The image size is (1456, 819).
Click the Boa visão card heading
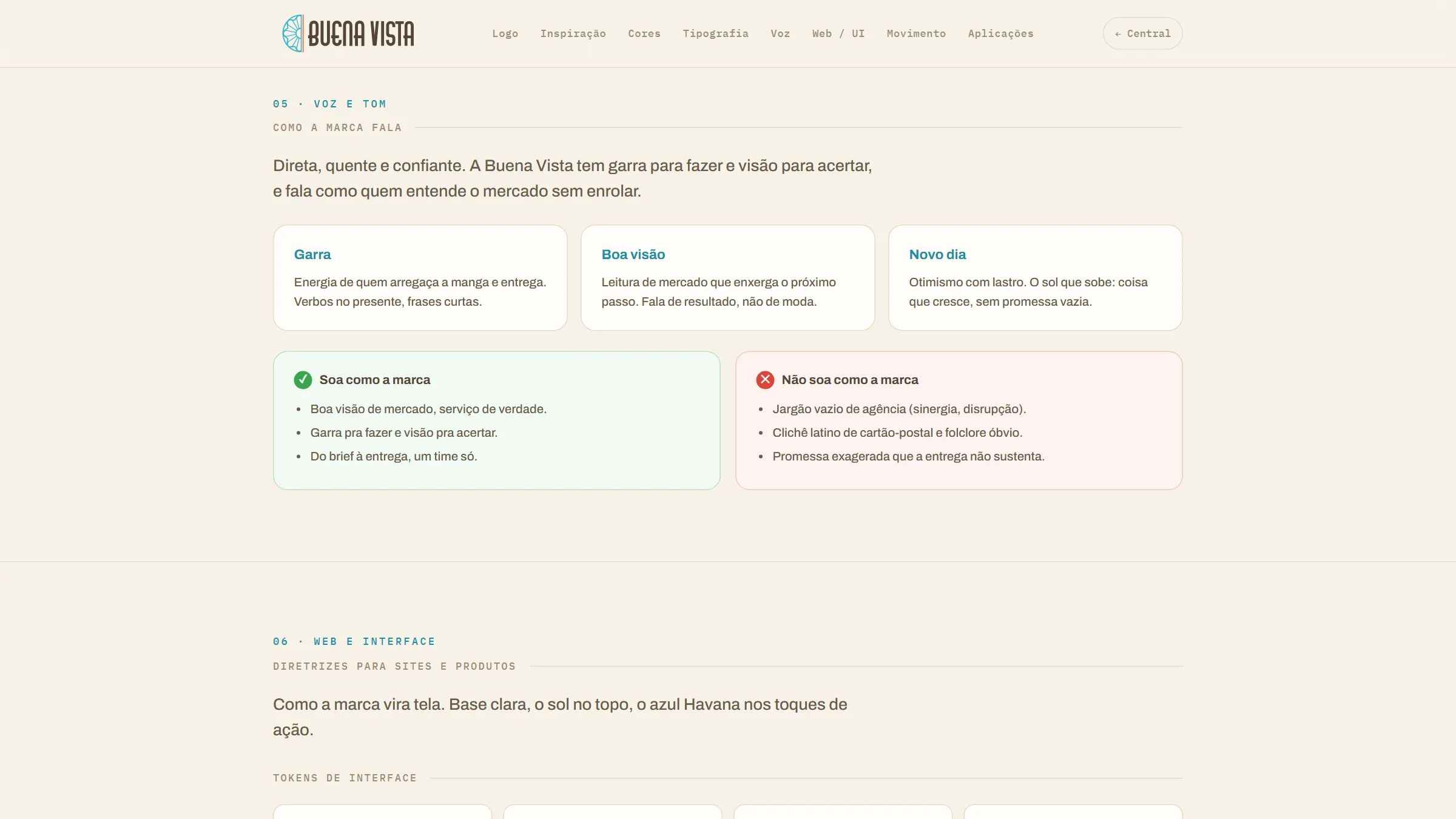coord(633,254)
